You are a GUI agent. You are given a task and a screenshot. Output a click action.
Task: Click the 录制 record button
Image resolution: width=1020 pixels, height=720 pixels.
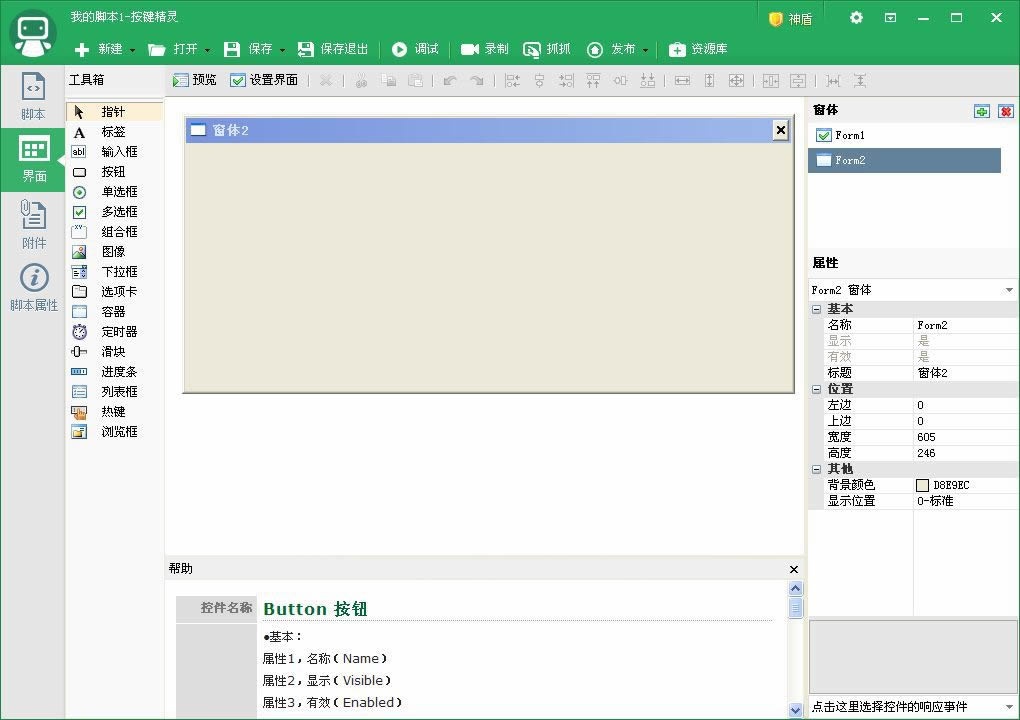coord(485,49)
